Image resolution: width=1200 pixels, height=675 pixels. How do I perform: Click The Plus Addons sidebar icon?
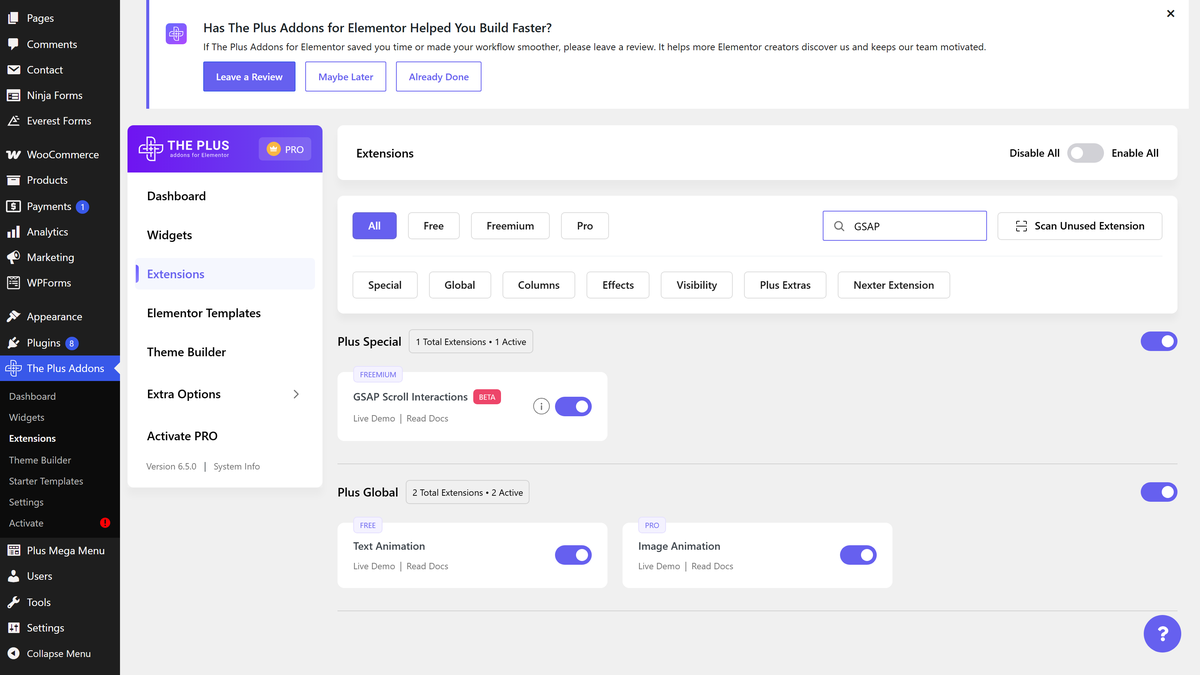point(13,368)
